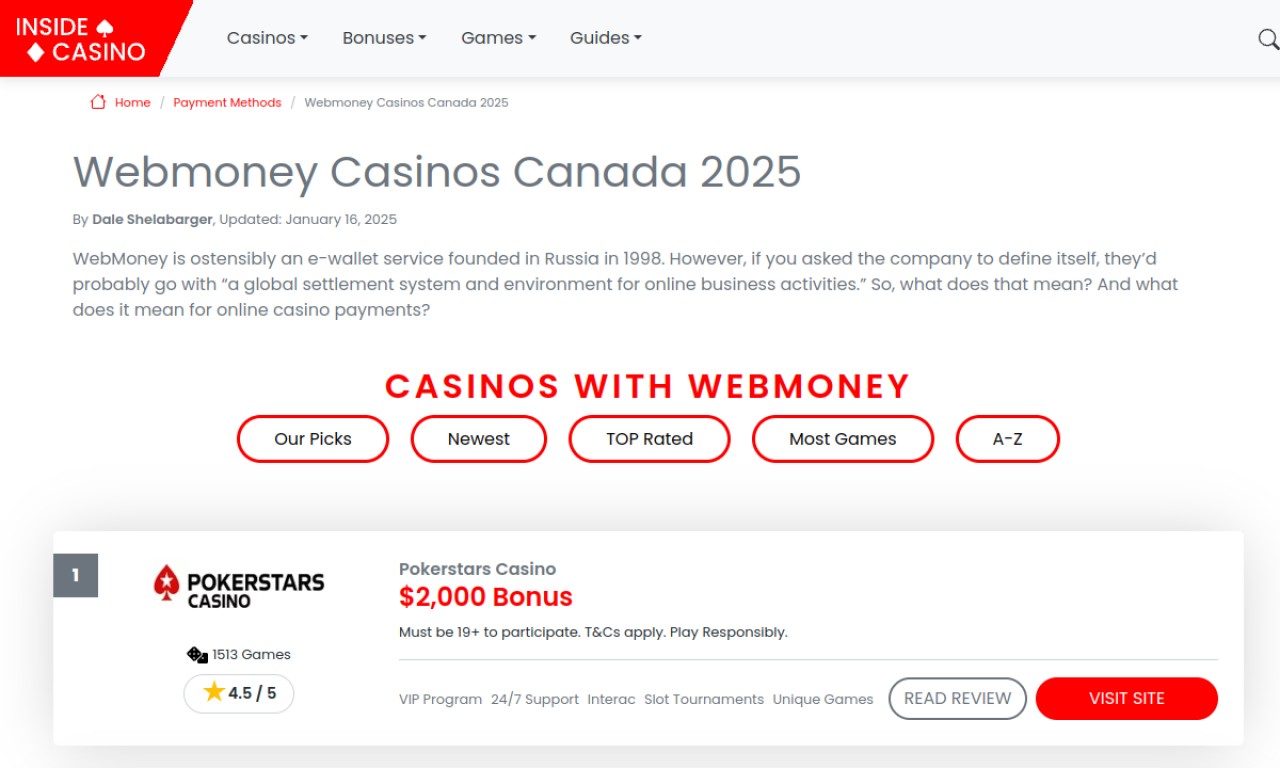This screenshot has width=1280, height=768.
Task: Expand the Casinos dropdown menu
Action: click(267, 38)
